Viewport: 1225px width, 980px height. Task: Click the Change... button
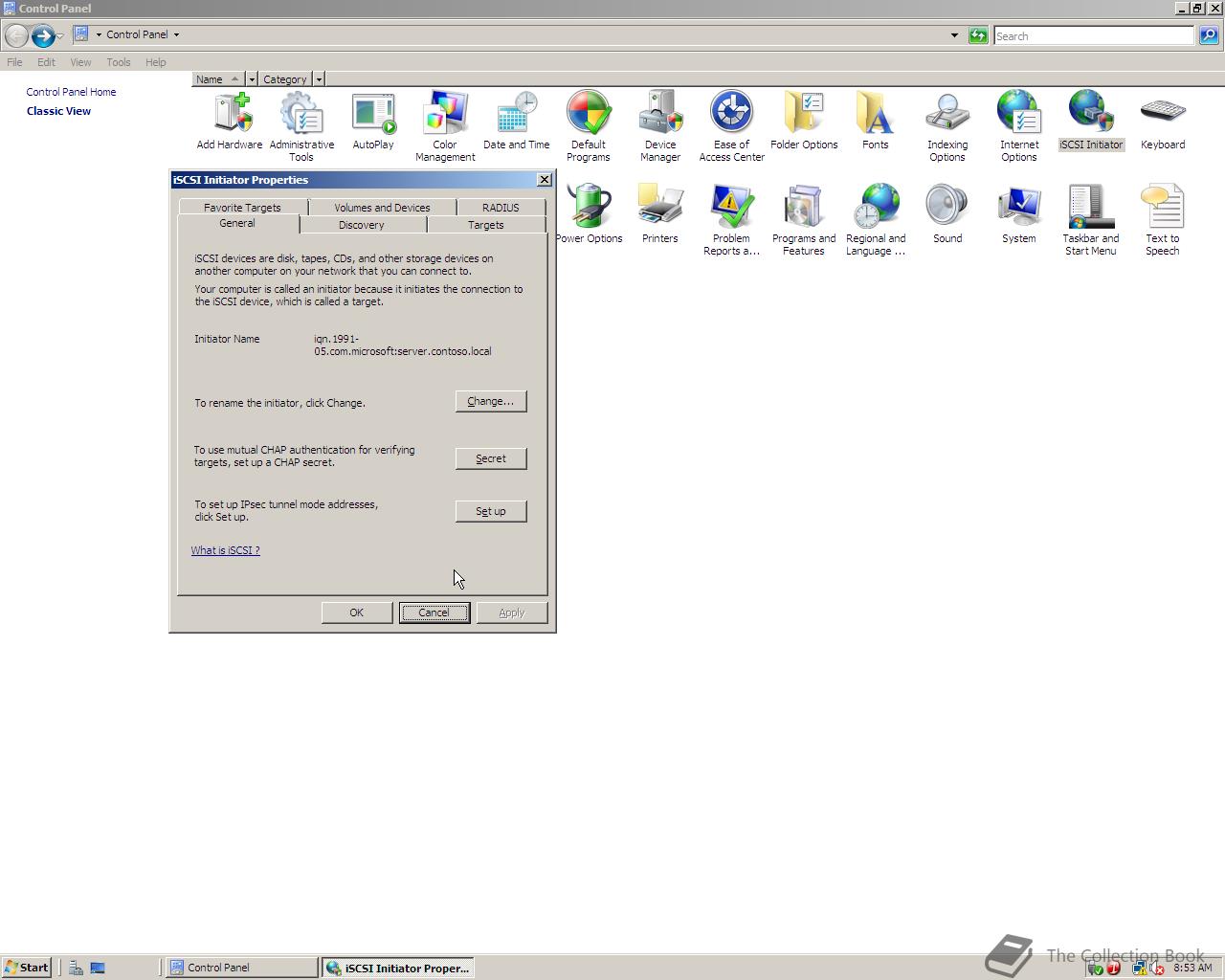pos(491,401)
